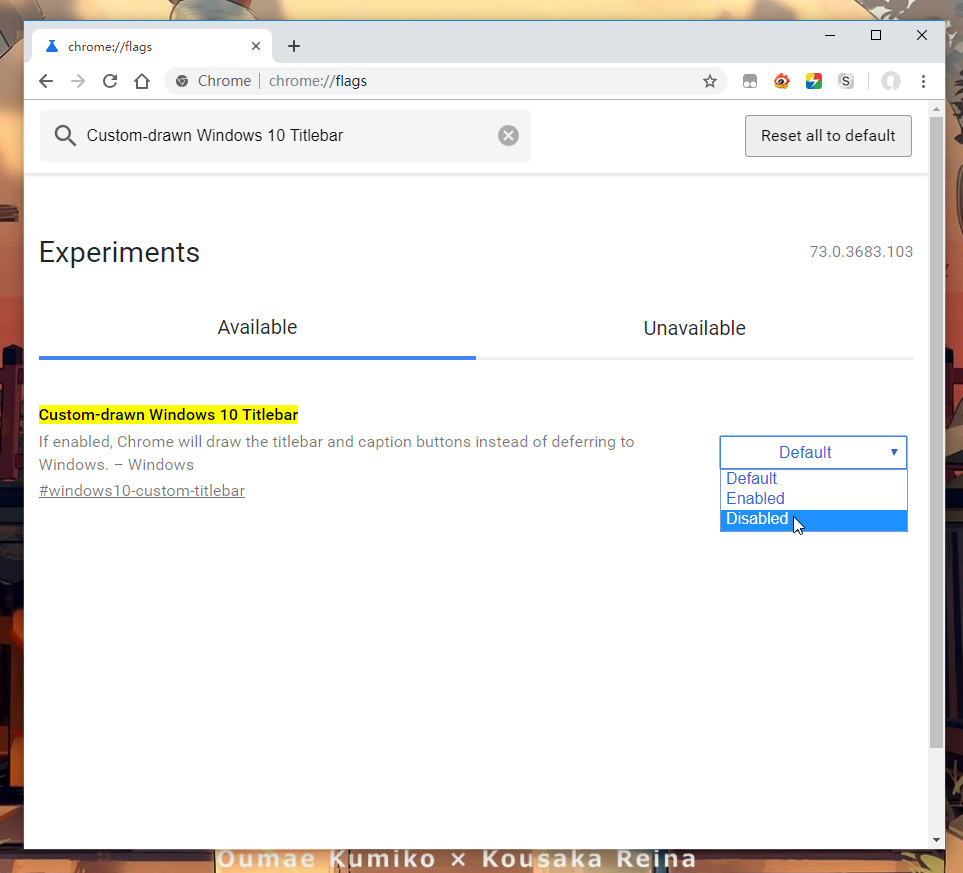Screen dimensions: 963x873
Task: Open Chrome's three-dot menu
Action: coord(923,81)
